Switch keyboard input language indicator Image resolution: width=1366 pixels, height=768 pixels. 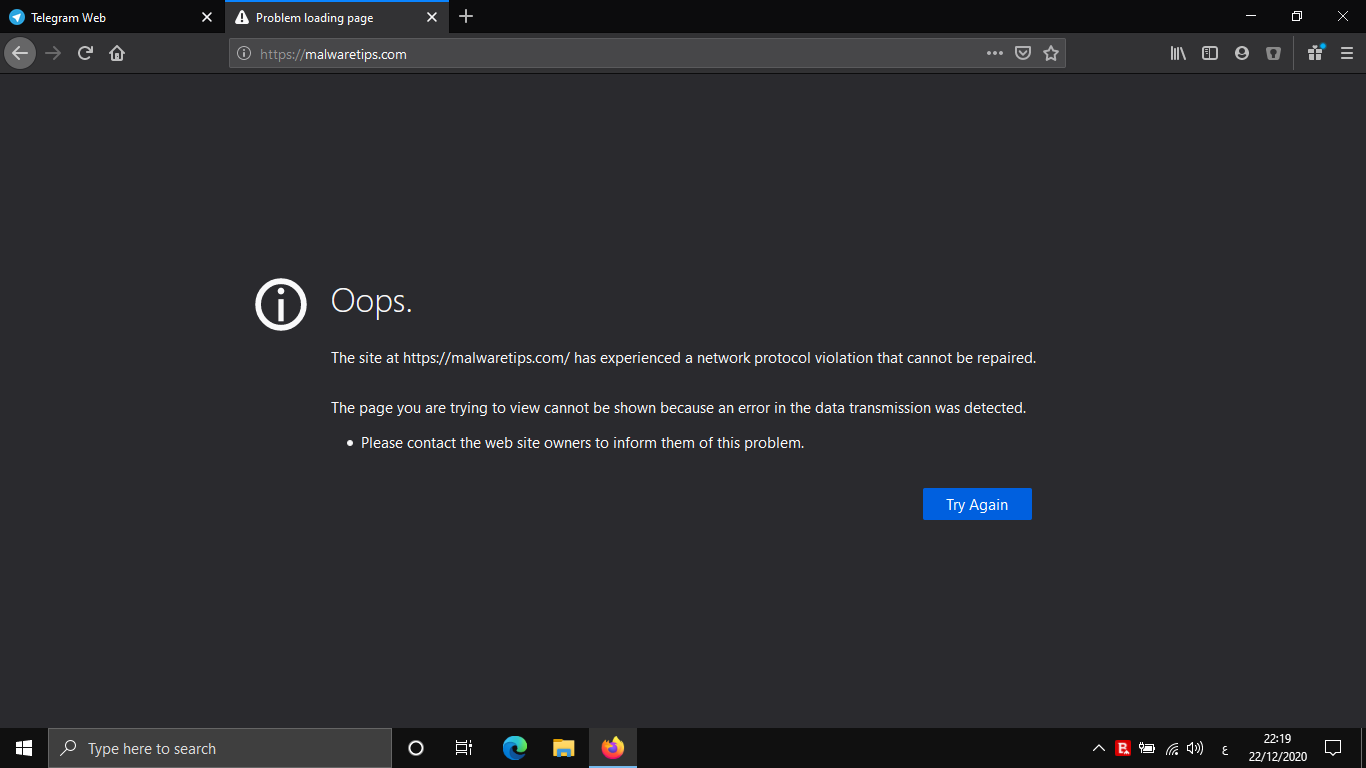(1225, 749)
